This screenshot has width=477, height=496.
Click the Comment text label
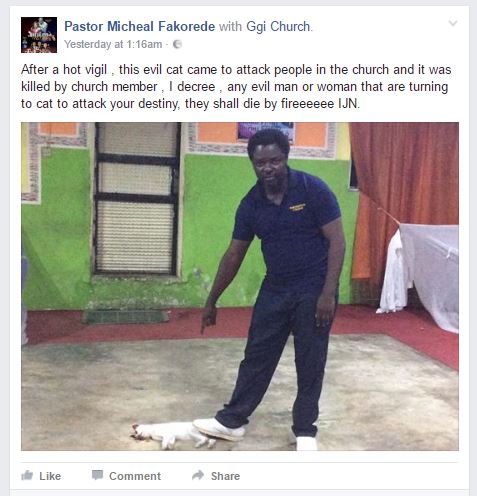pos(135,476)
